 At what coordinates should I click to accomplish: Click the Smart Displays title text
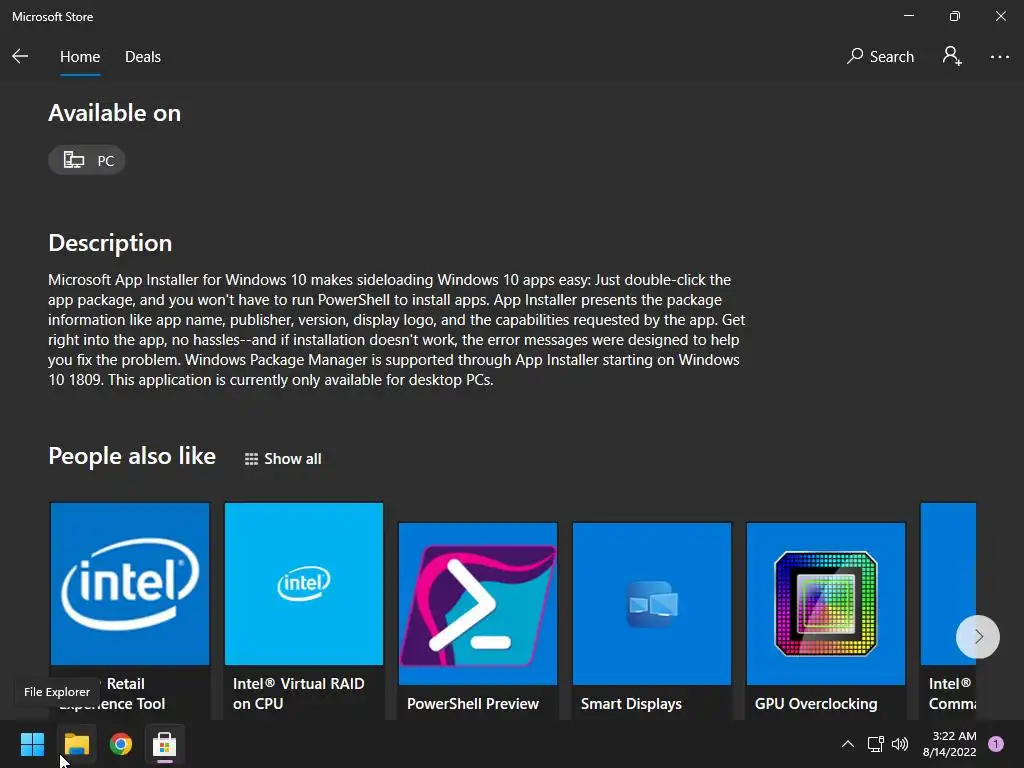(x=631, y=704)
